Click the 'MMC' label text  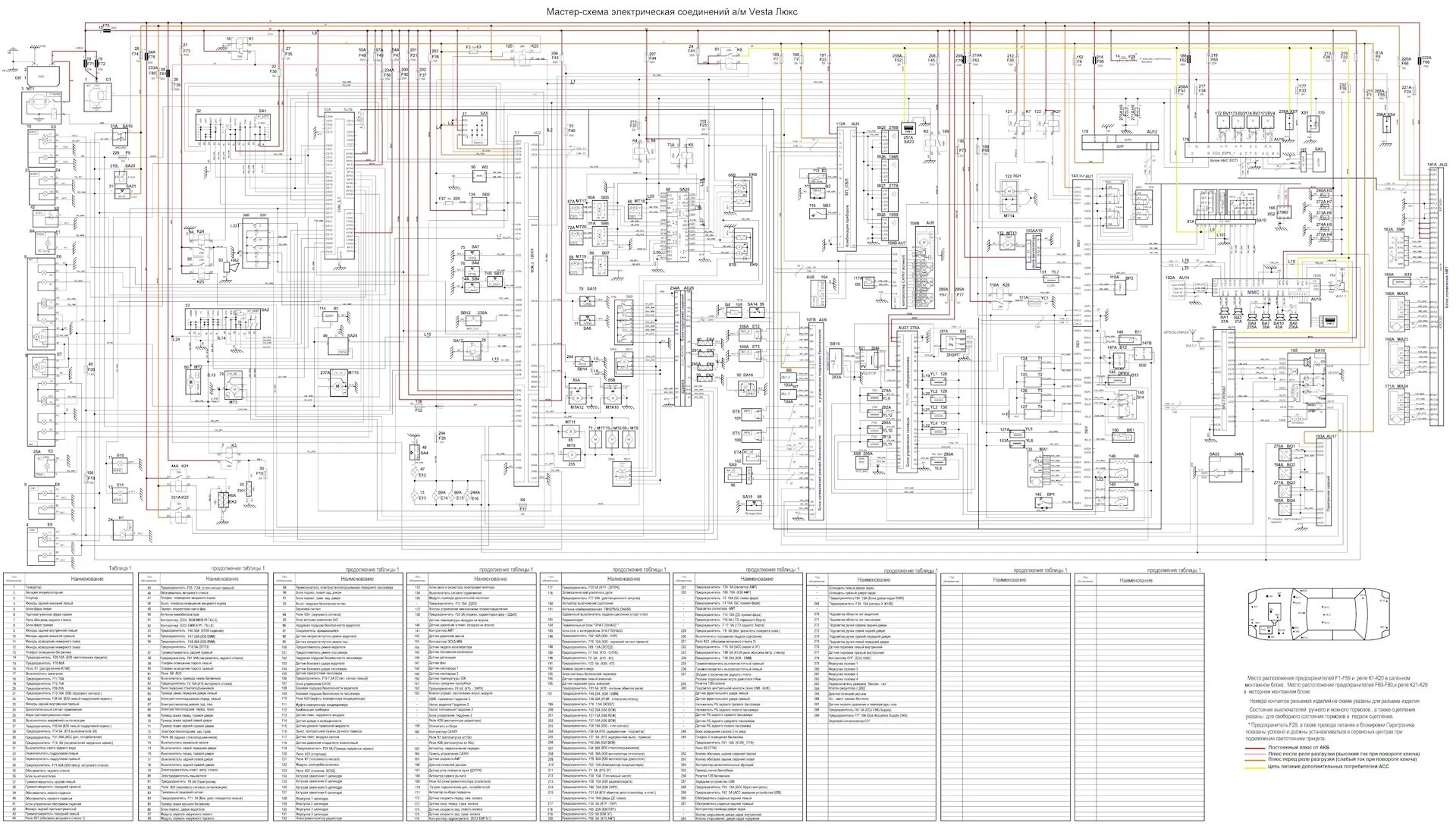pos(1254,291)
